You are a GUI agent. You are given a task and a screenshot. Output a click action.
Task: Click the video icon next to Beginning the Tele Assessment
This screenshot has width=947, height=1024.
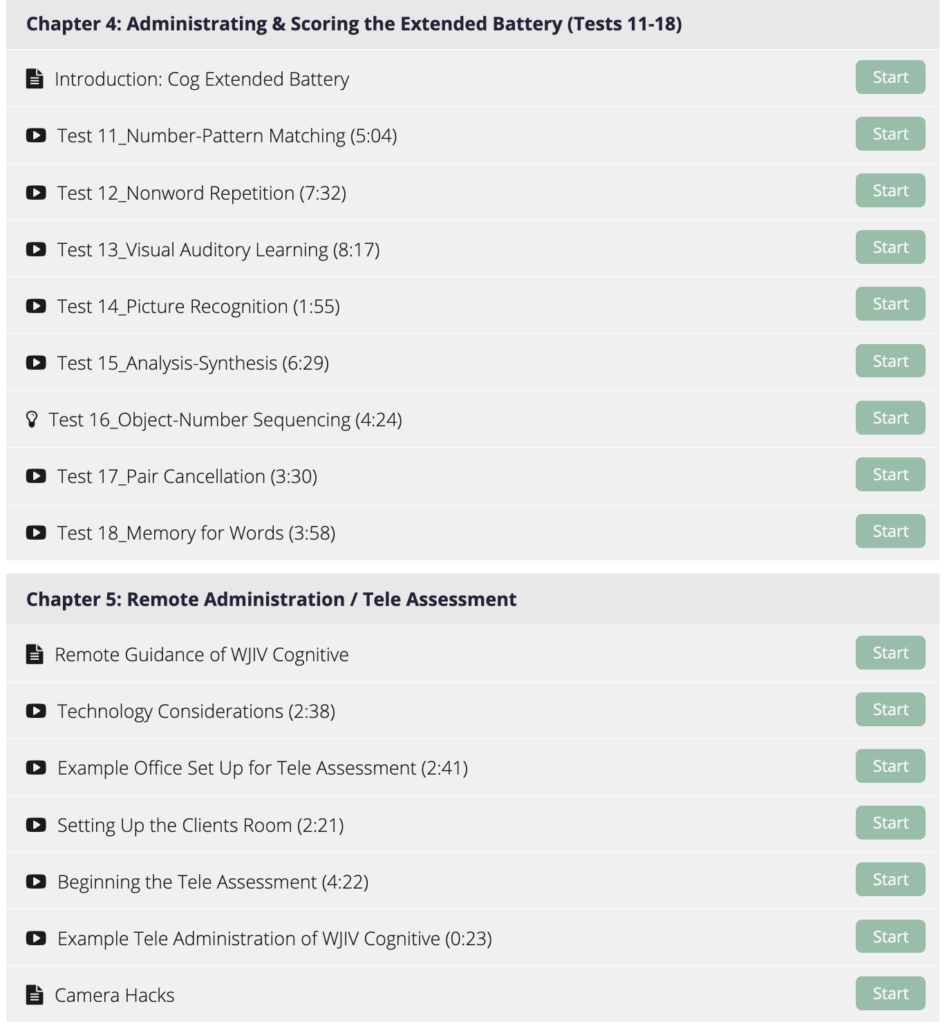pyautogui.click(x=36, y=882)
